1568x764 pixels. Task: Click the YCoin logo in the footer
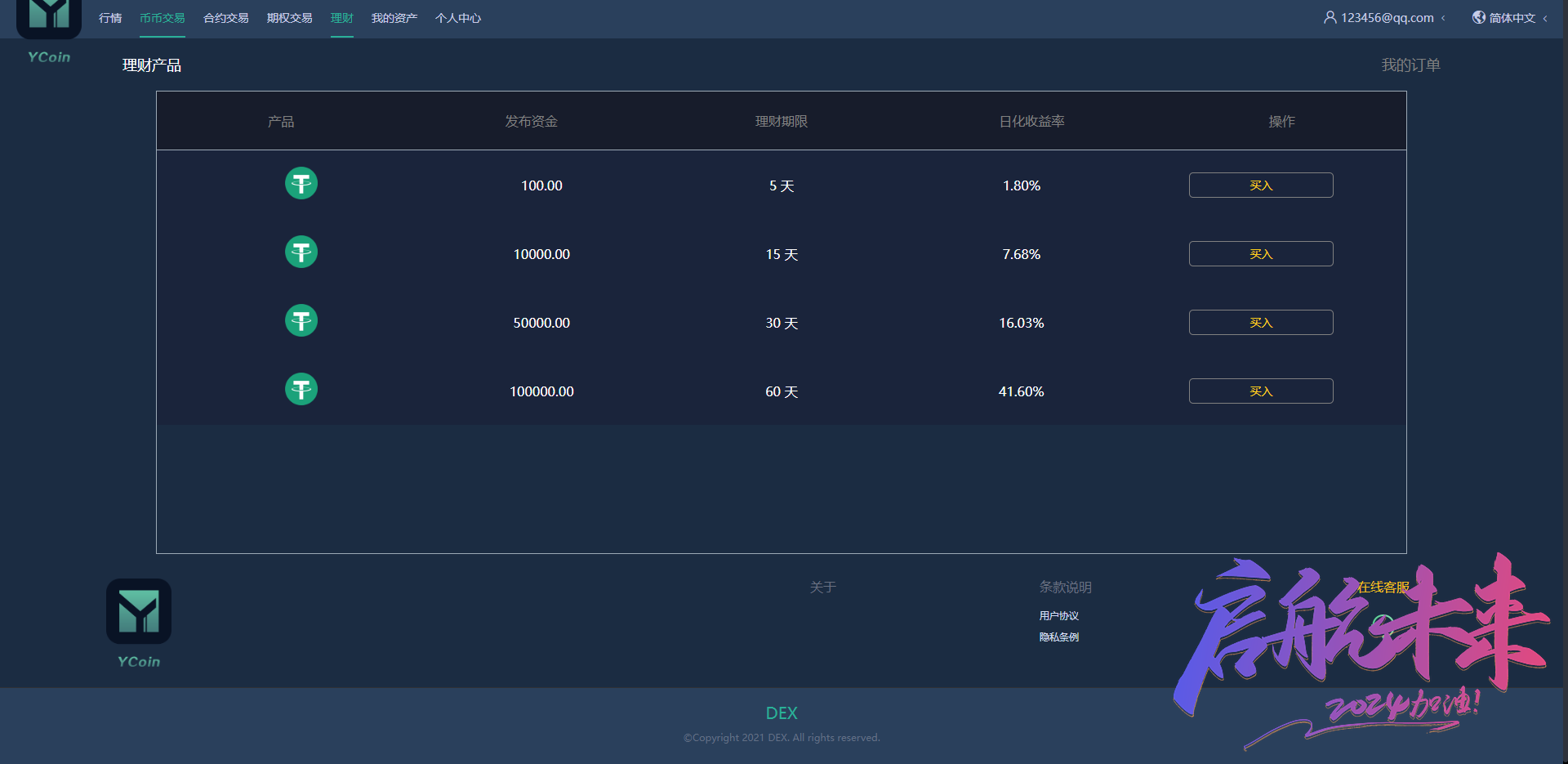point(139,624)
